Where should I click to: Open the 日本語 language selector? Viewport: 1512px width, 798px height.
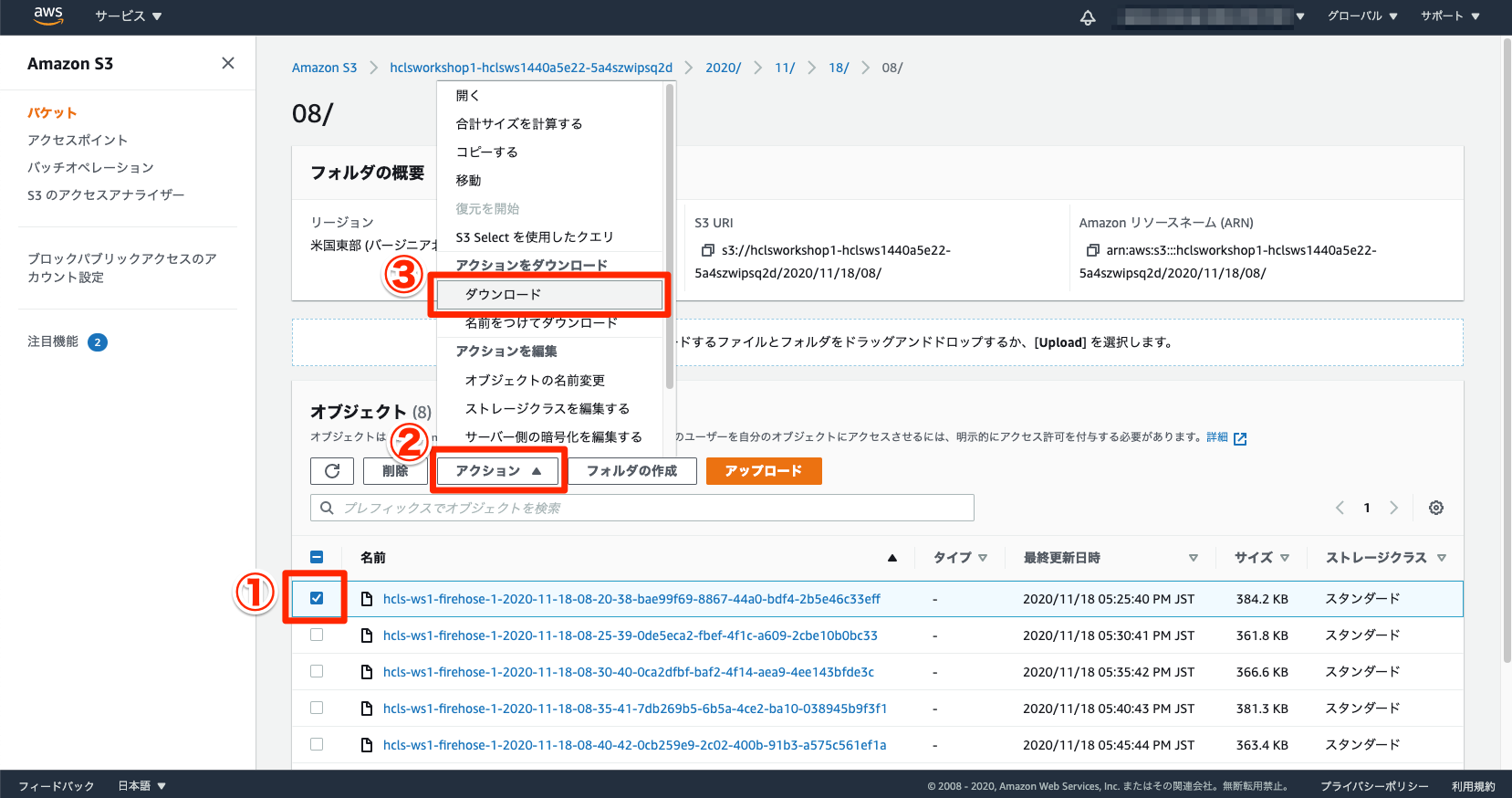pyautogui.click(x=141, y=786)
